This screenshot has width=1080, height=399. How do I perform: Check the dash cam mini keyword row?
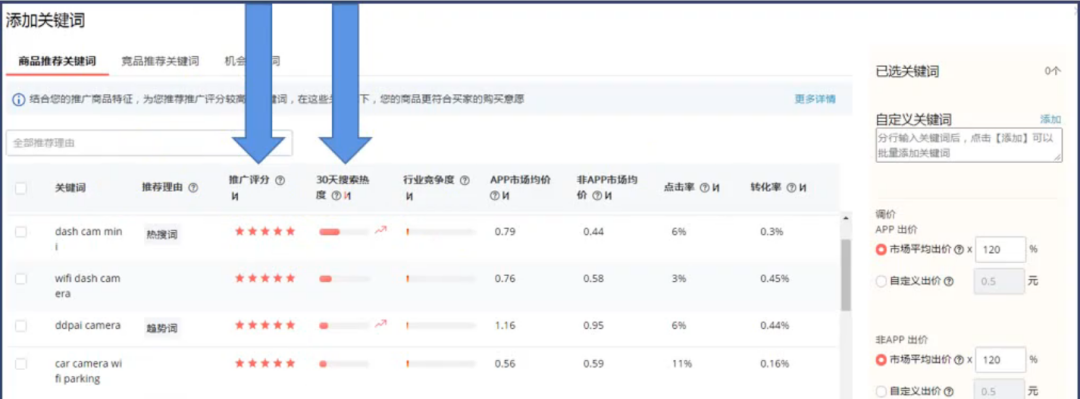(x=21, y=232)
